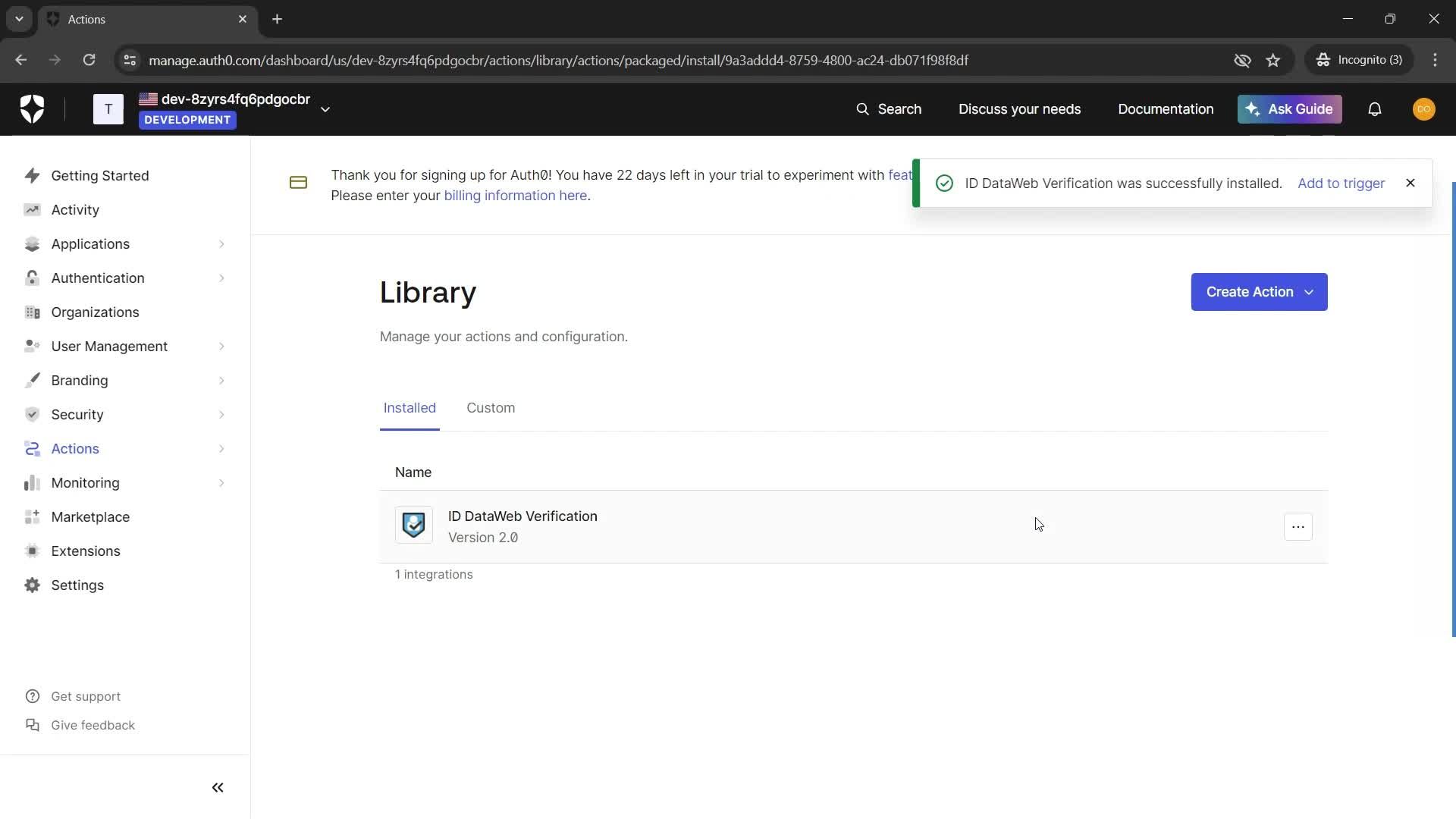This screenshot has height=819, width=1456.
Task: Dismiss the success notification toast
Action: (1410, 183)
